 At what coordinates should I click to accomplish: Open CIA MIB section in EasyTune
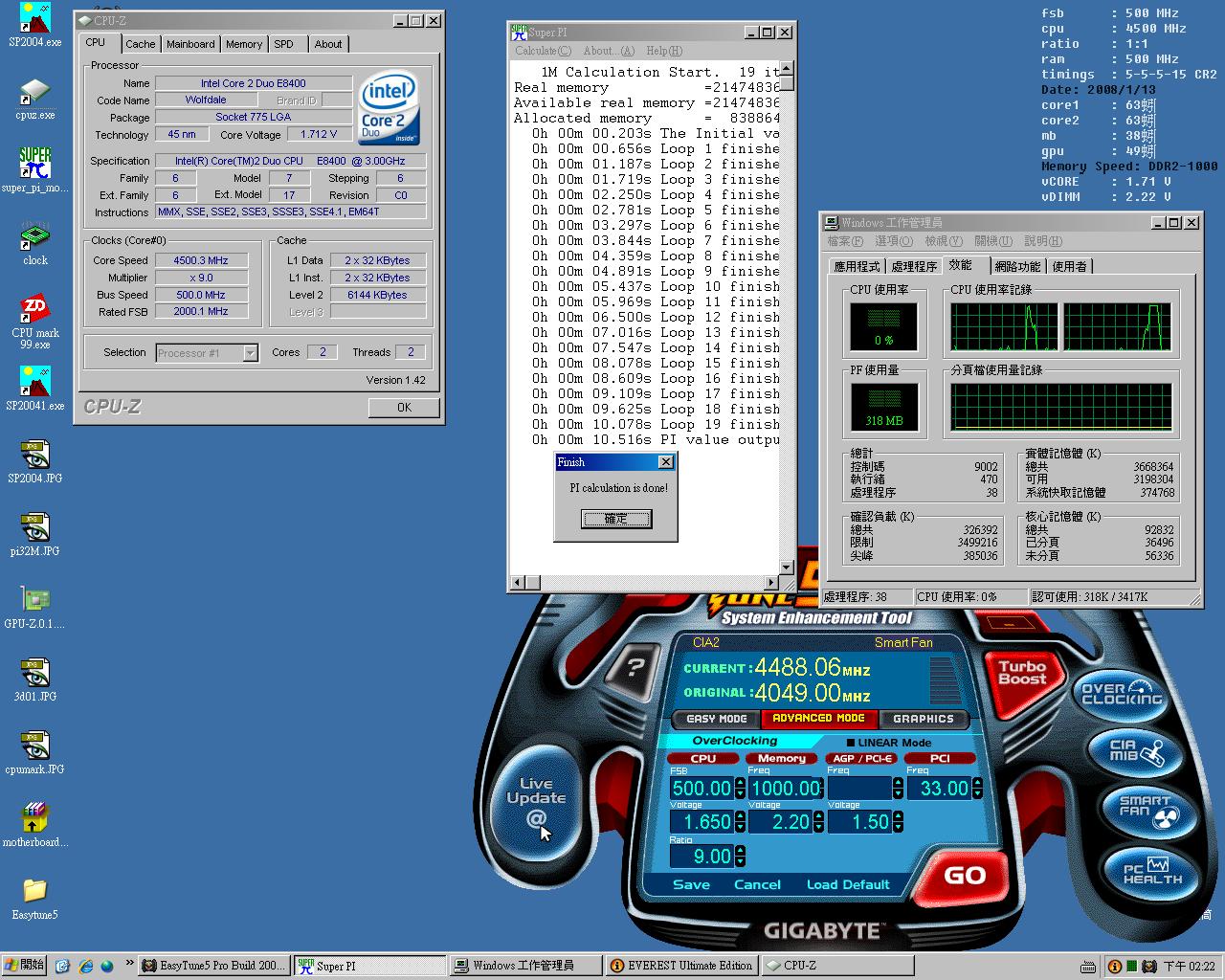click(1137, 752)
